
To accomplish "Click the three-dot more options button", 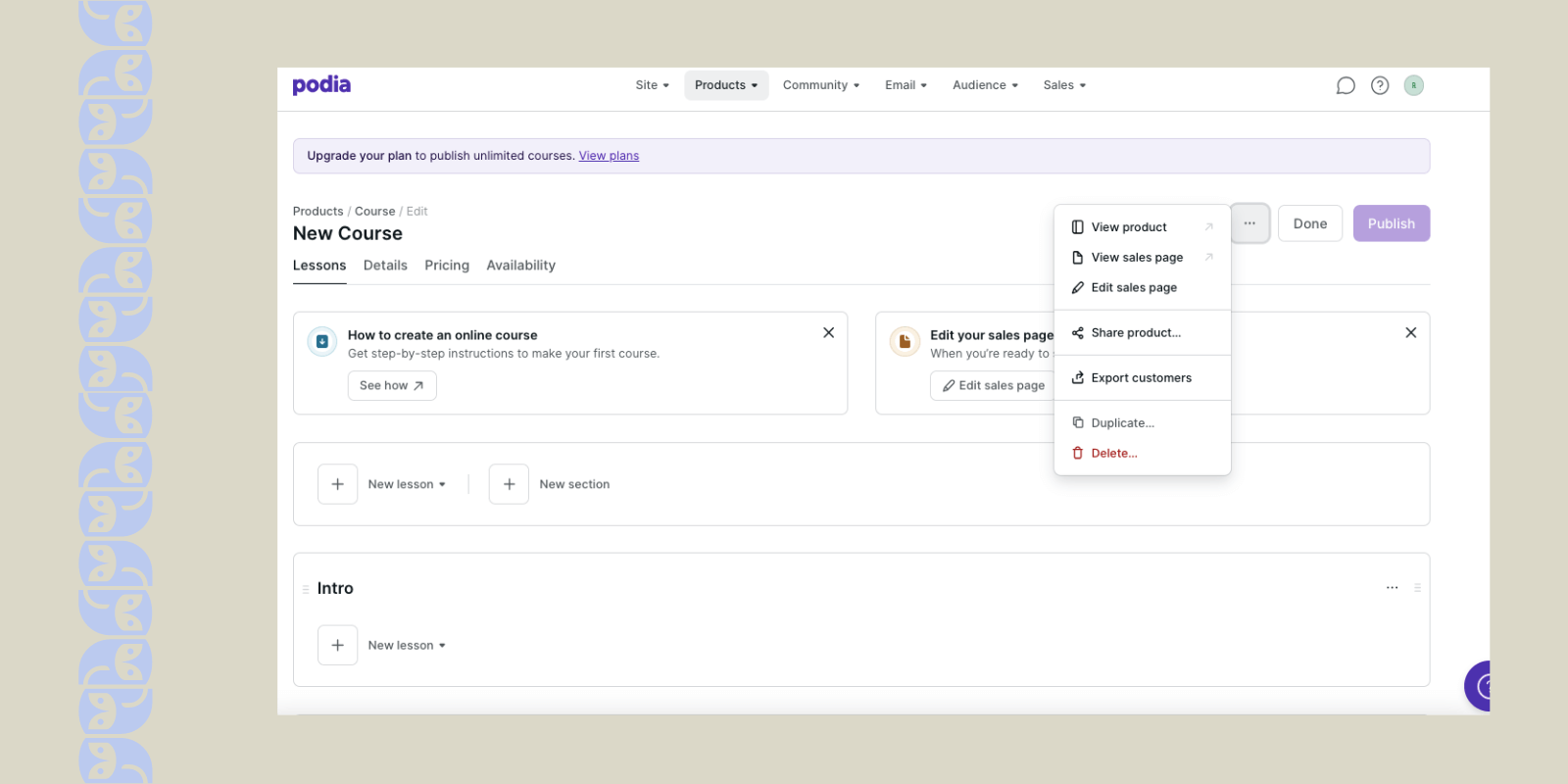I will point(1249,223).
